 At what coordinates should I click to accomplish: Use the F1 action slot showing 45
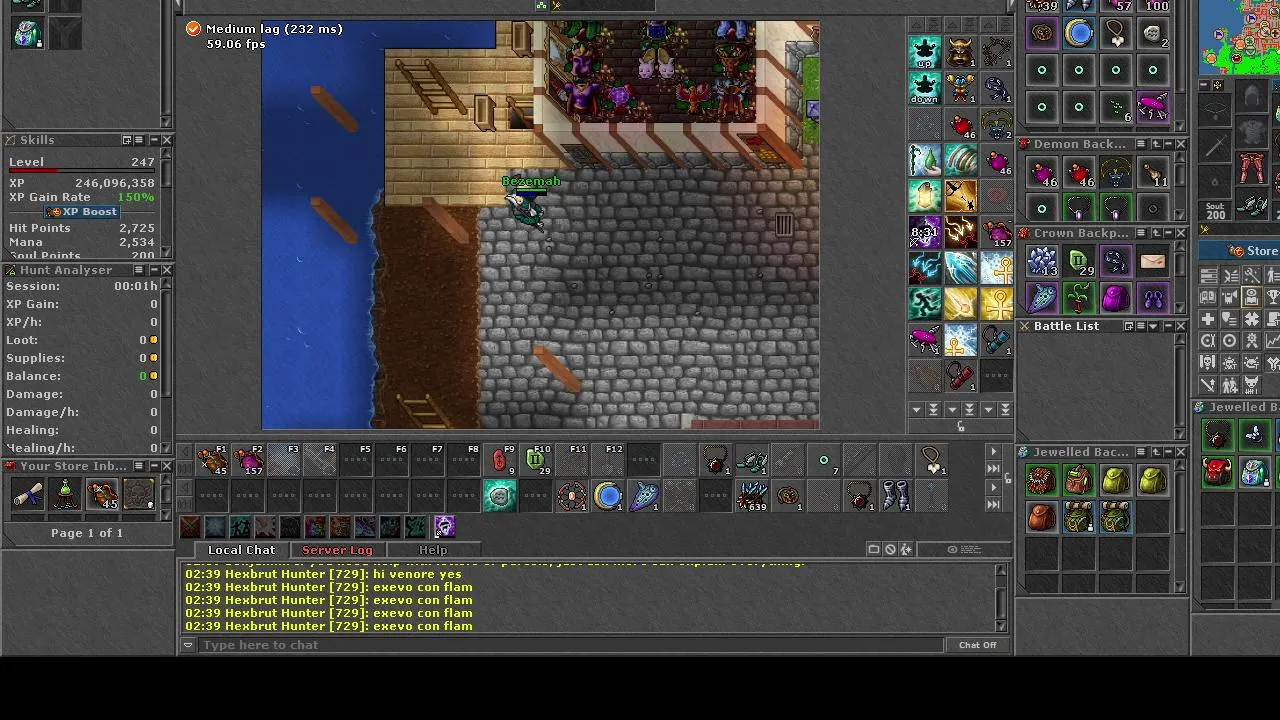pyautogui.click(x=212, y=460)
